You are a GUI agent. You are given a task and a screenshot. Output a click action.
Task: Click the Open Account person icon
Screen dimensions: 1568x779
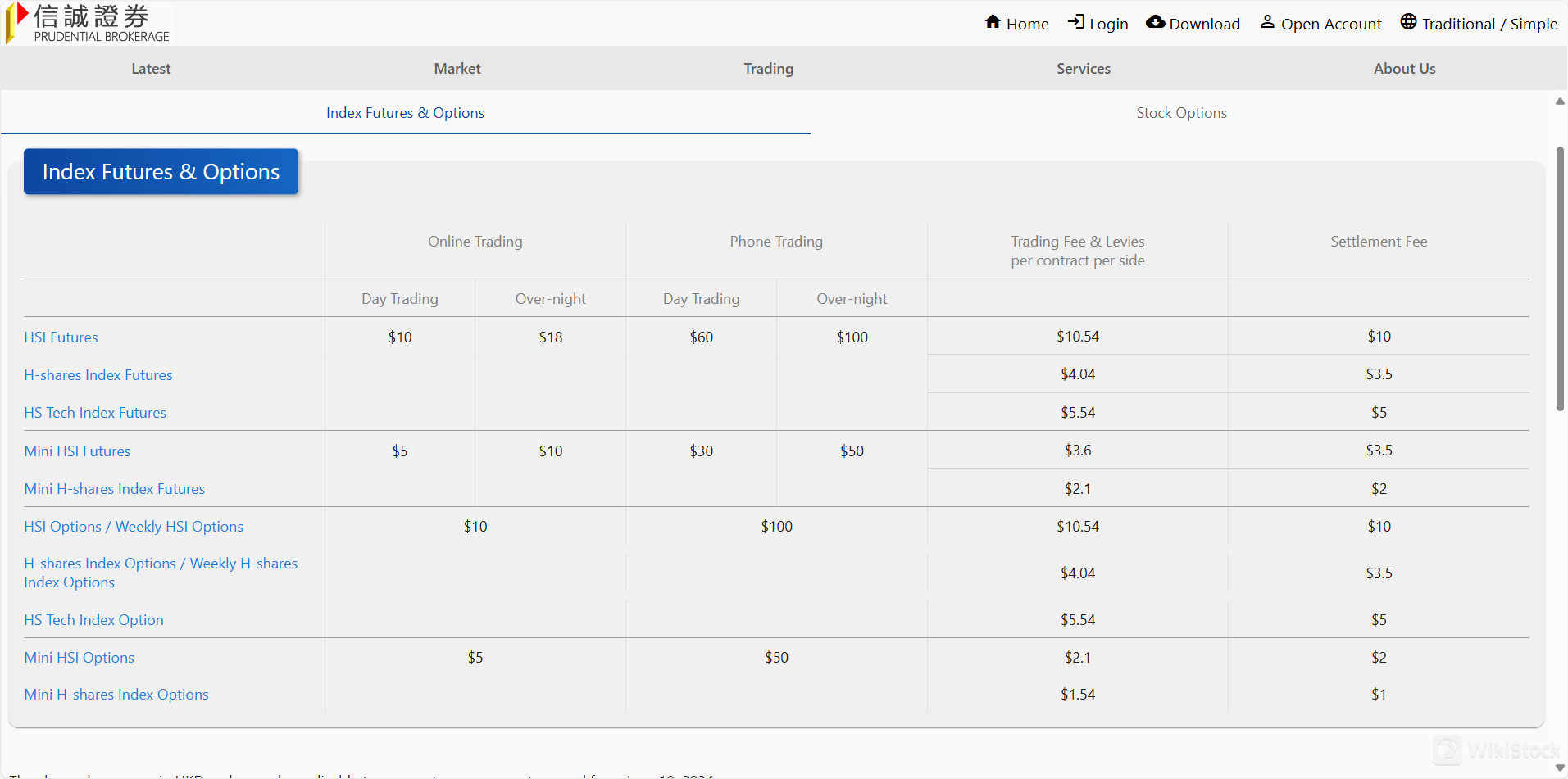point(1267,22)
